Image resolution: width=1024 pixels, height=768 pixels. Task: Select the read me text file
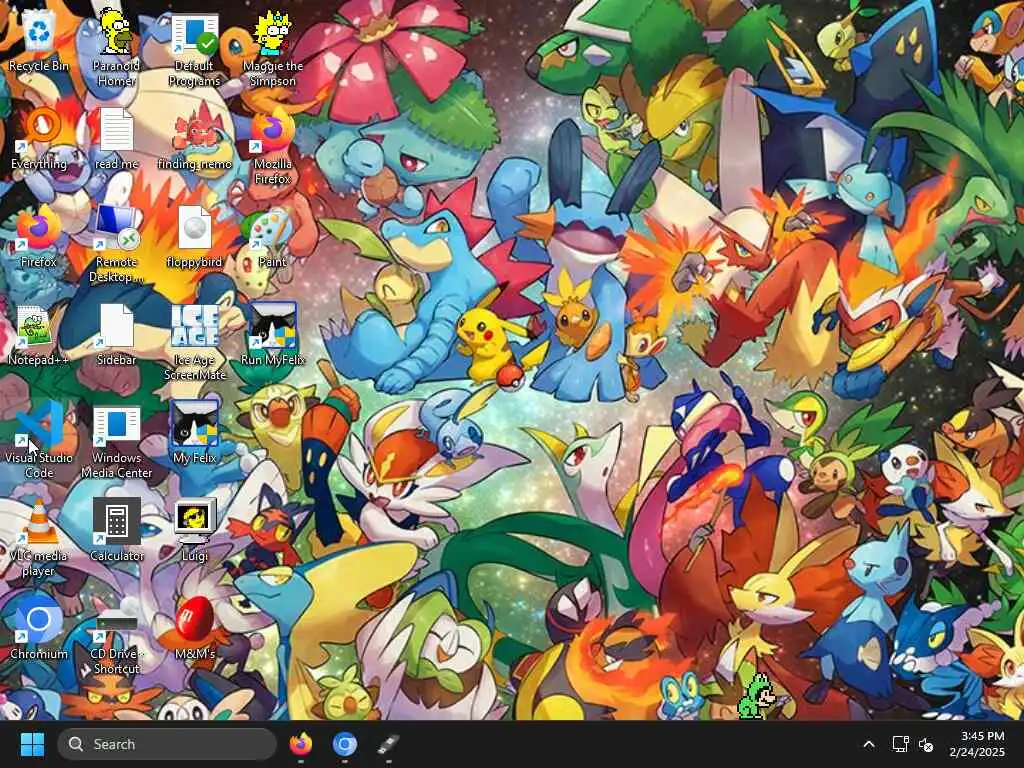tap(116, 138)
